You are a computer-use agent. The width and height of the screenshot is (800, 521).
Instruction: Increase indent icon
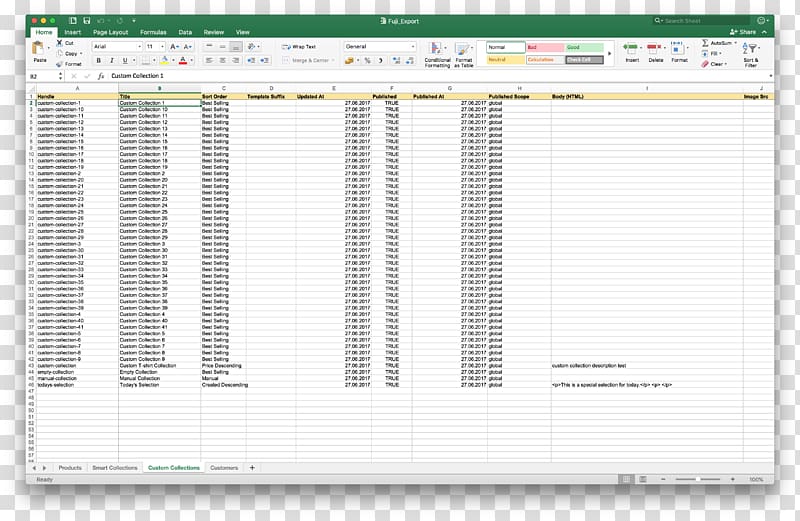[264, 60]
